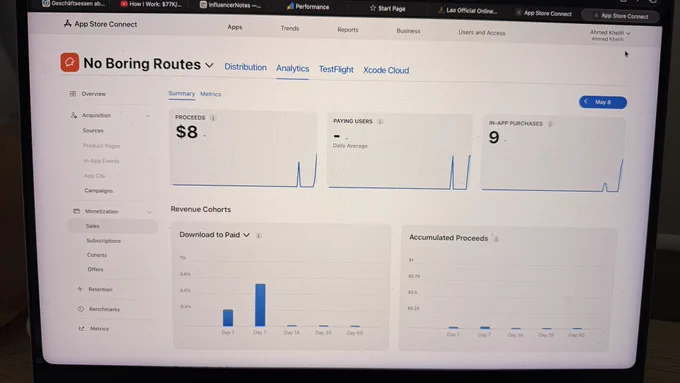Screen dimensions: 680x383
Task: Switch to the Distribution tab
Action: pos(245,67)
